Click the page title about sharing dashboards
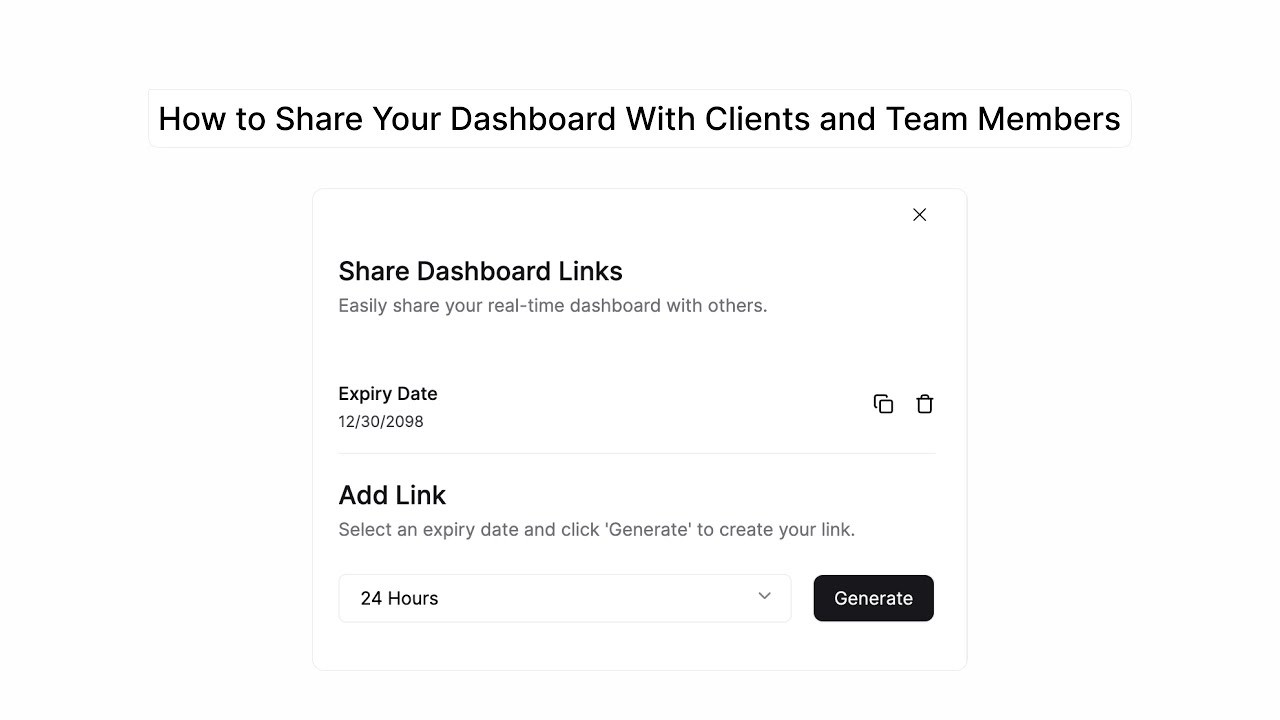This screenshot has height=720, width=1280. point(639,119)
